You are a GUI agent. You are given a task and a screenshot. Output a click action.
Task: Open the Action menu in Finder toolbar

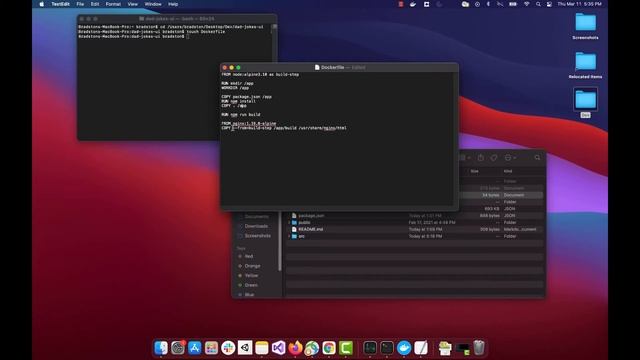(x=510, y=158)
